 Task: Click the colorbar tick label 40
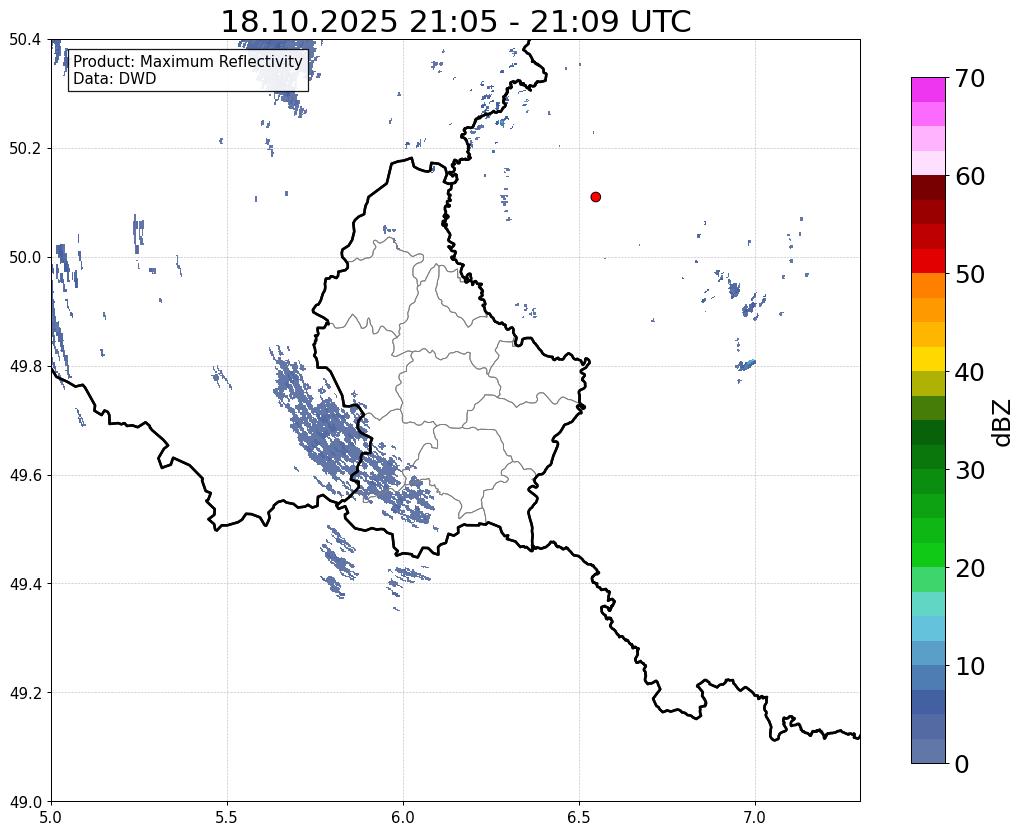970,372
